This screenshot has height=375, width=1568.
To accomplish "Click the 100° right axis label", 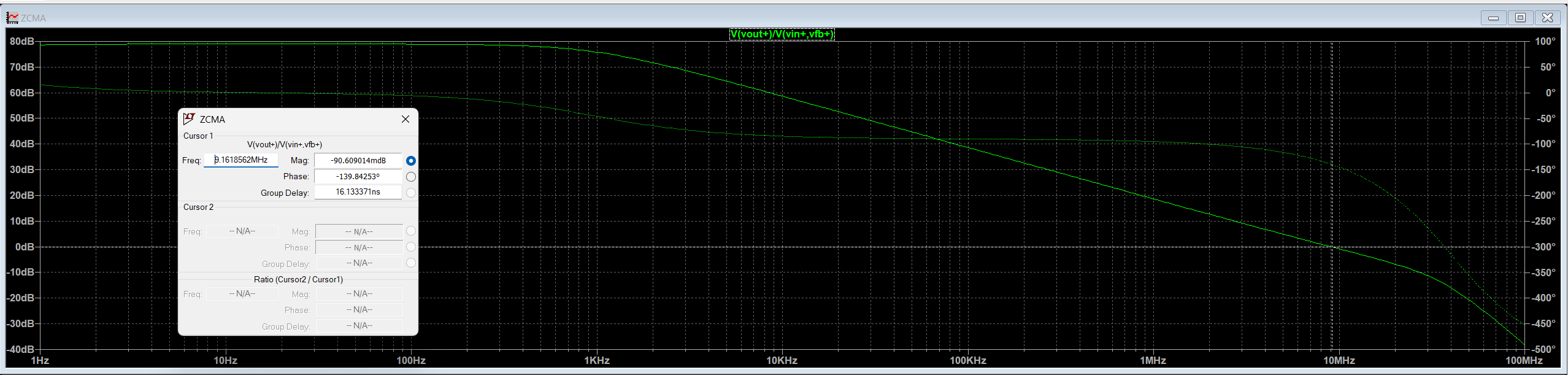I will point(1545,42).
